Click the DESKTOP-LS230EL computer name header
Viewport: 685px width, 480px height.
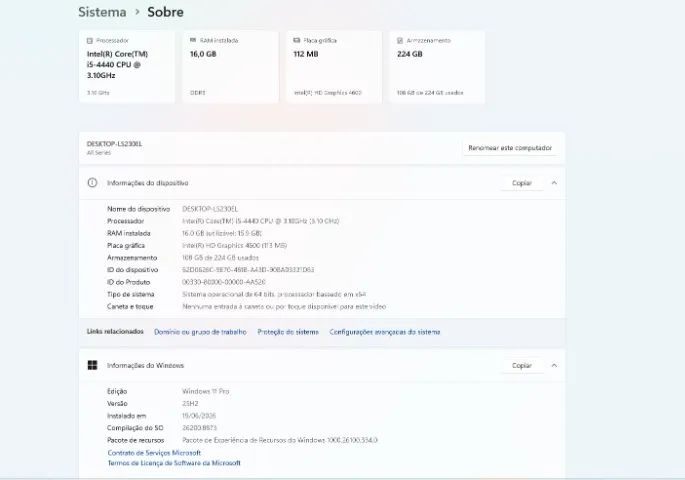114,144
